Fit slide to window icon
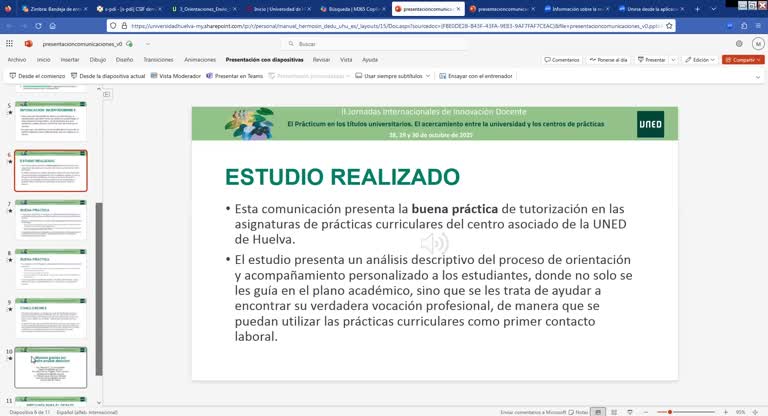The image size is (768, 416). 755,412
